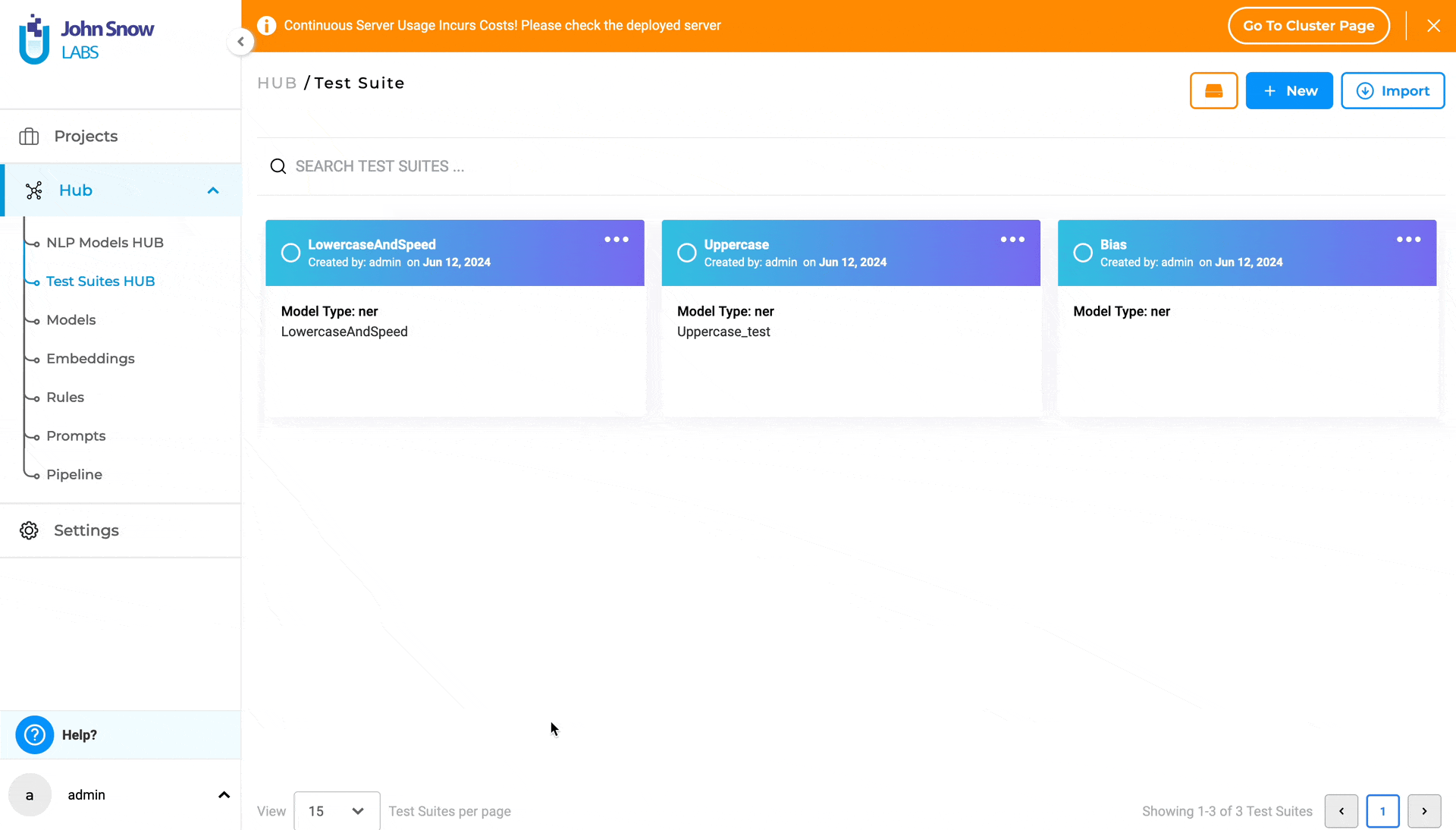Open the Models section in sidebar

pos(71,319)
